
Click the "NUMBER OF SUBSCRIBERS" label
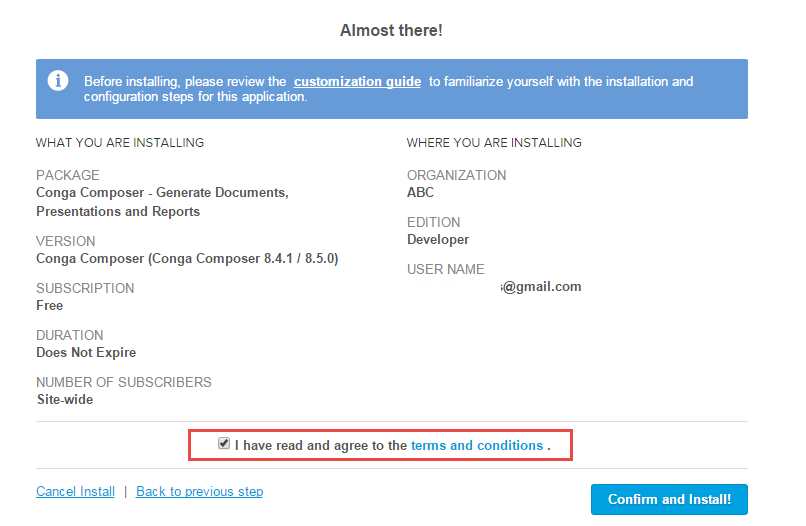pos(124,382)
